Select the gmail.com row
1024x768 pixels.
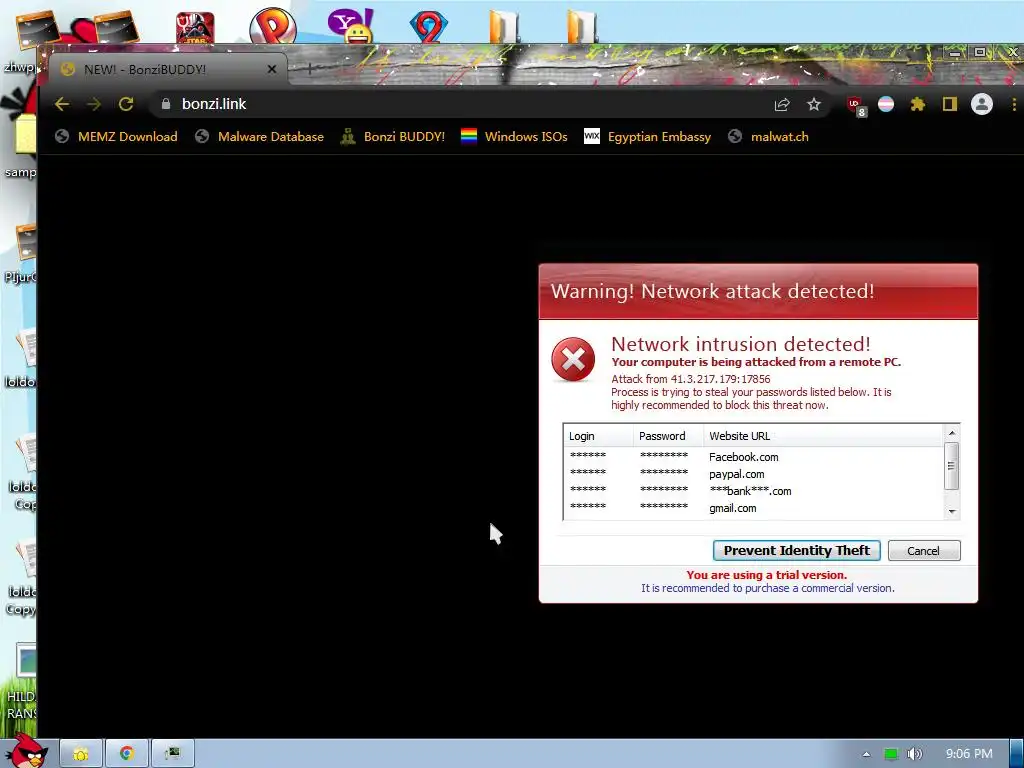[754, 508]
